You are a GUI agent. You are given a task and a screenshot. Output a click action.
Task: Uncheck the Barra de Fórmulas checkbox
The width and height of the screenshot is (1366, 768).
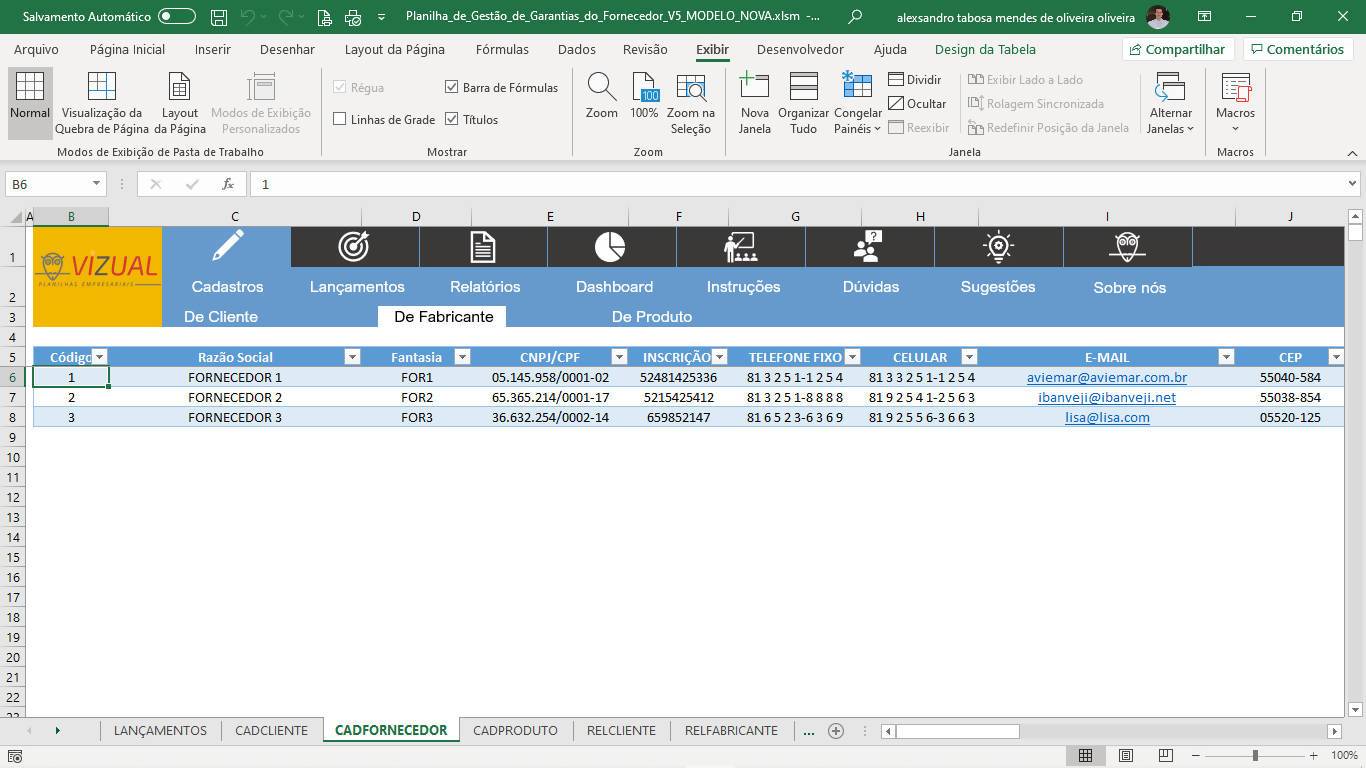point(452,88)
